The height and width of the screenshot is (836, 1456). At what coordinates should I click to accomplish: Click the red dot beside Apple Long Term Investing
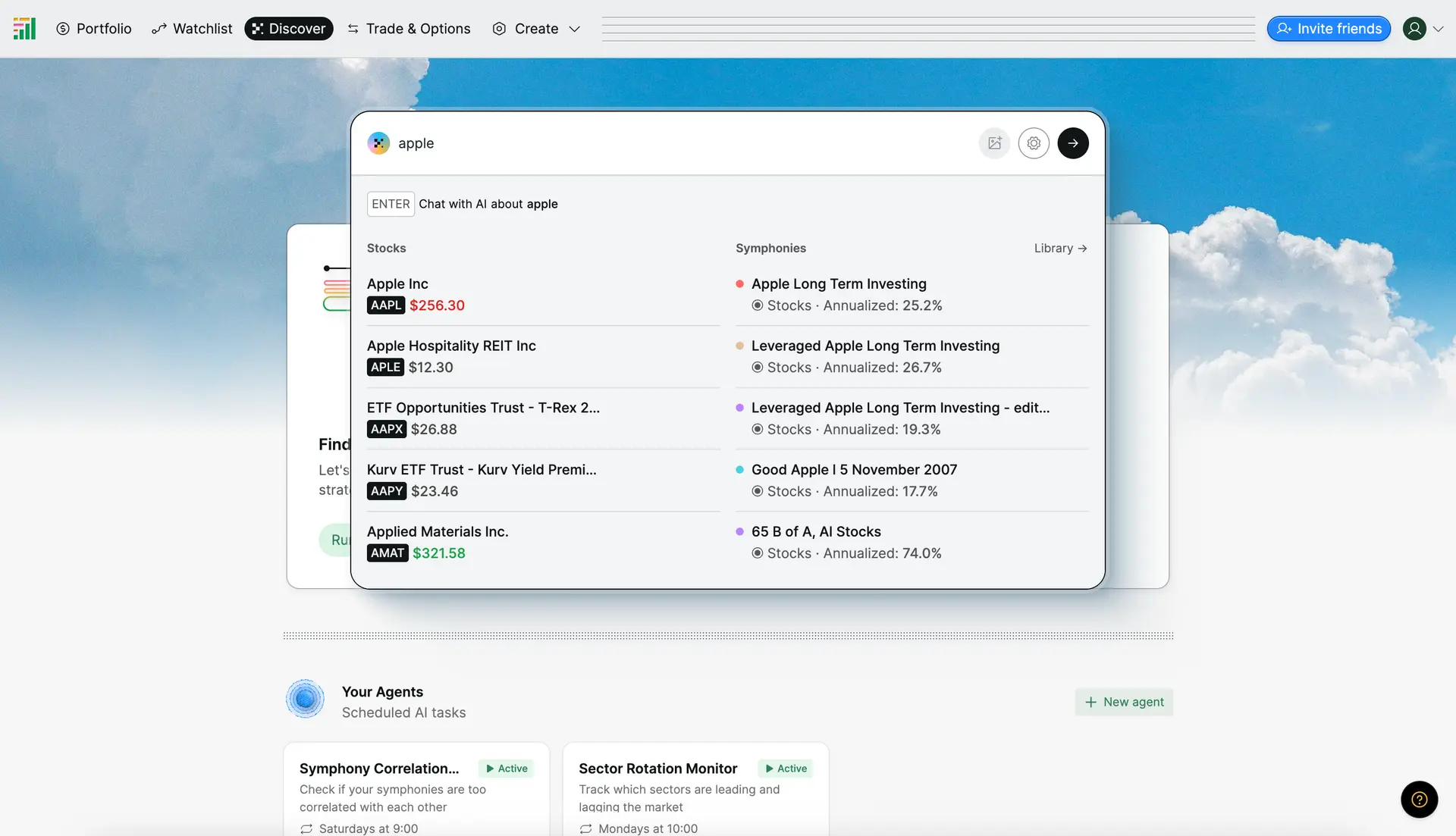(739, 284)
